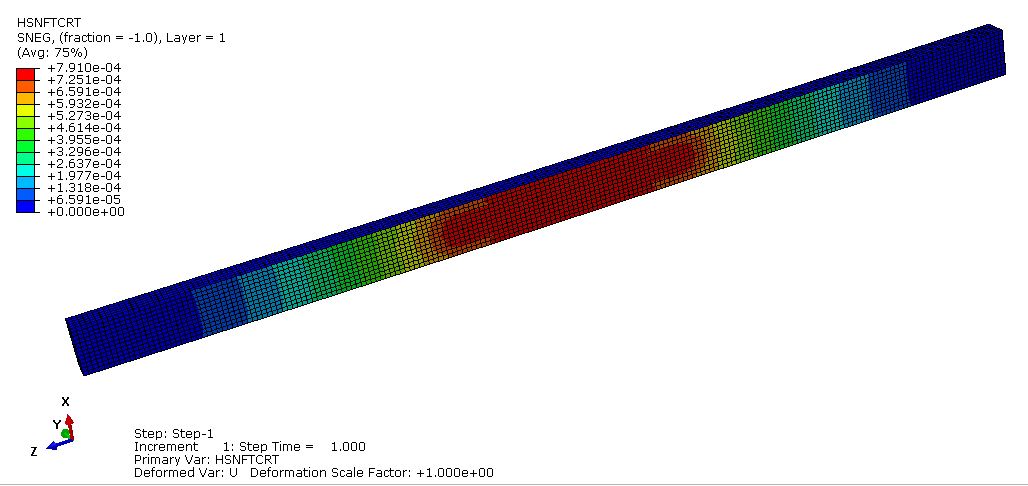The height and width of the screenshot is (486, 1028).
Task: Click the legend value +4.614e-04
Action: click(85, 127)
